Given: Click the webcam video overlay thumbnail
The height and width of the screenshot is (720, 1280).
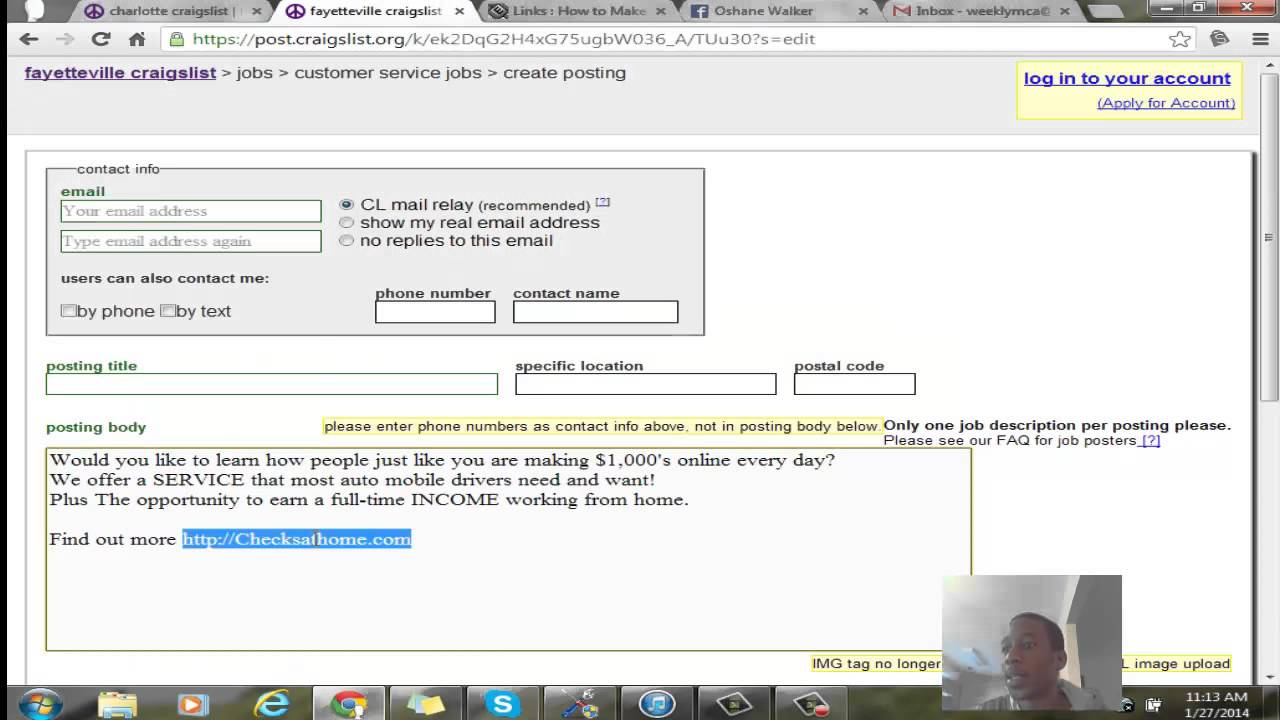Looking at the screenshot, I should tap(1032, 643).
